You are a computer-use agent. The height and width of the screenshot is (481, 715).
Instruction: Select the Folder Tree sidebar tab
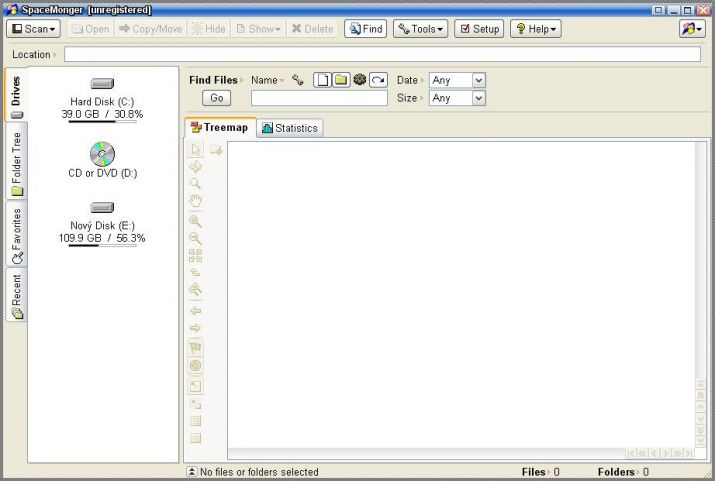[17, 161]
